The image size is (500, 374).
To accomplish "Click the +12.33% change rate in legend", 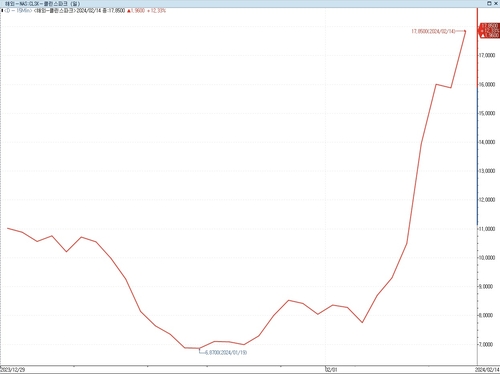I will click(x=156, y=11).
